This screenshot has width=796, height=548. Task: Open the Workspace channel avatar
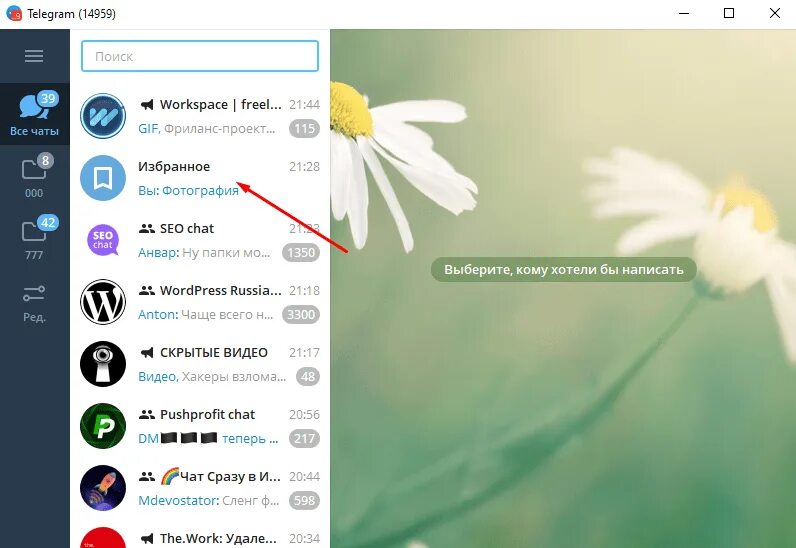[x=103, y=116]
